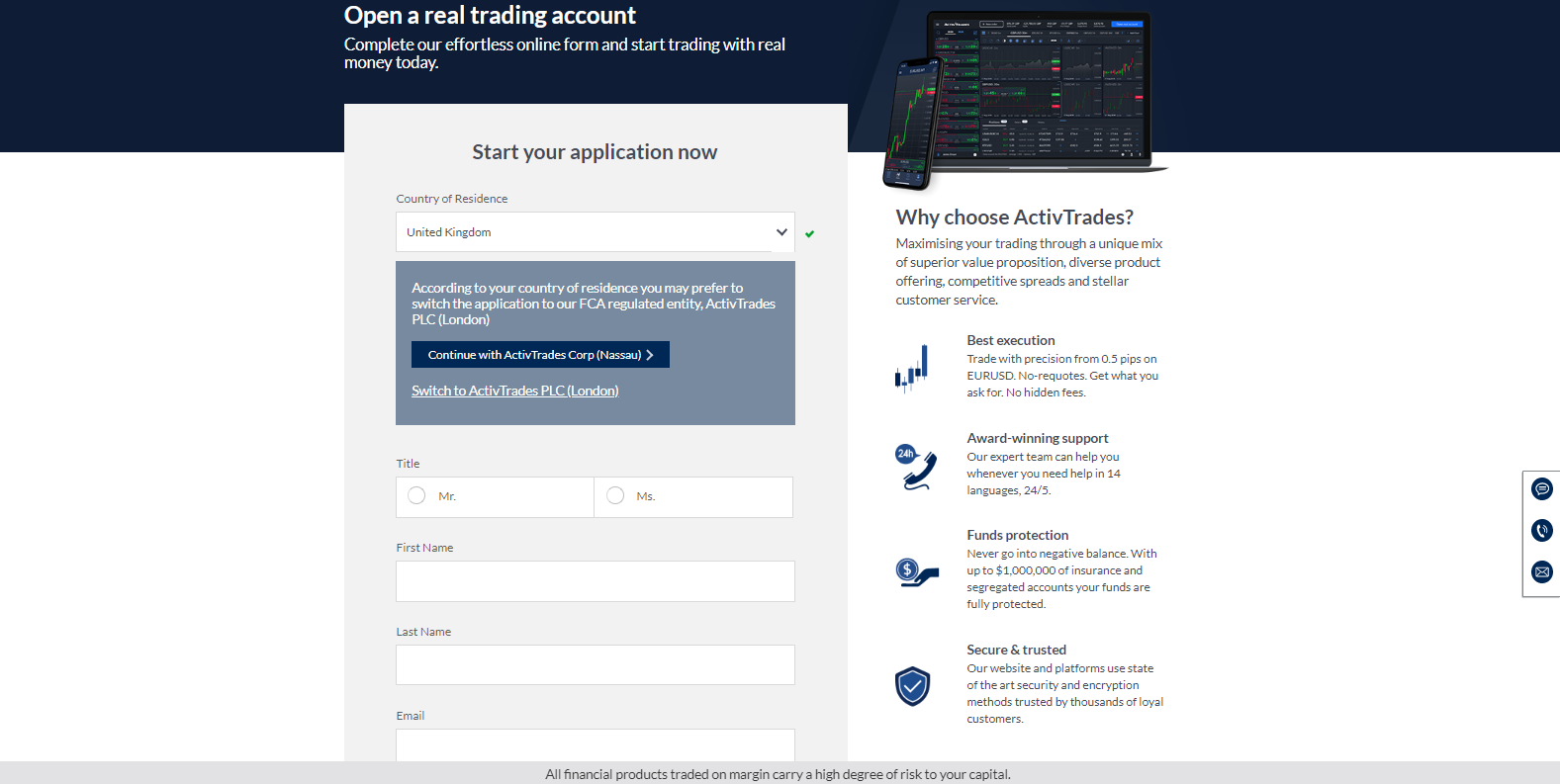Select the Mr. title radio button
The image size is (1560, 784).
[x=416, y=495]
